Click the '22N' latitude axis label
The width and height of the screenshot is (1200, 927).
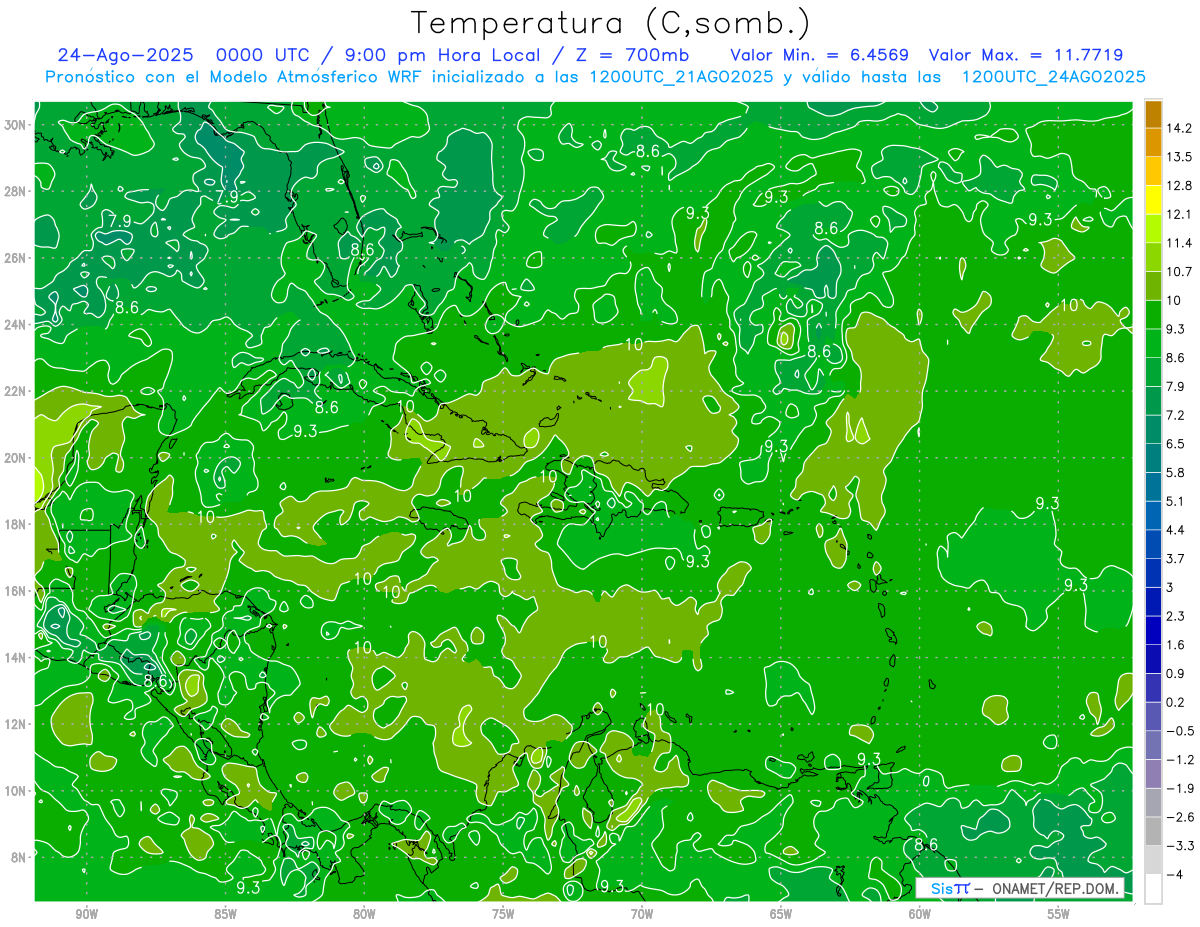pos(17,391)
